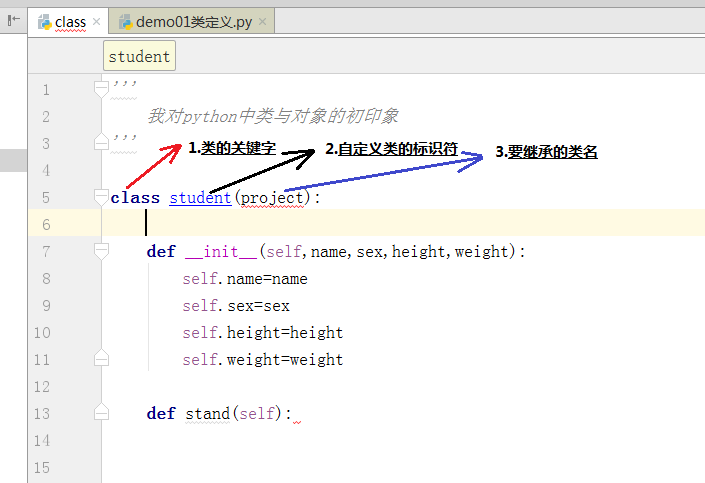Viewport: 705px width, 483px height.
Task: Click the weight parameter in __init__ signature
Action: (482, 251)
